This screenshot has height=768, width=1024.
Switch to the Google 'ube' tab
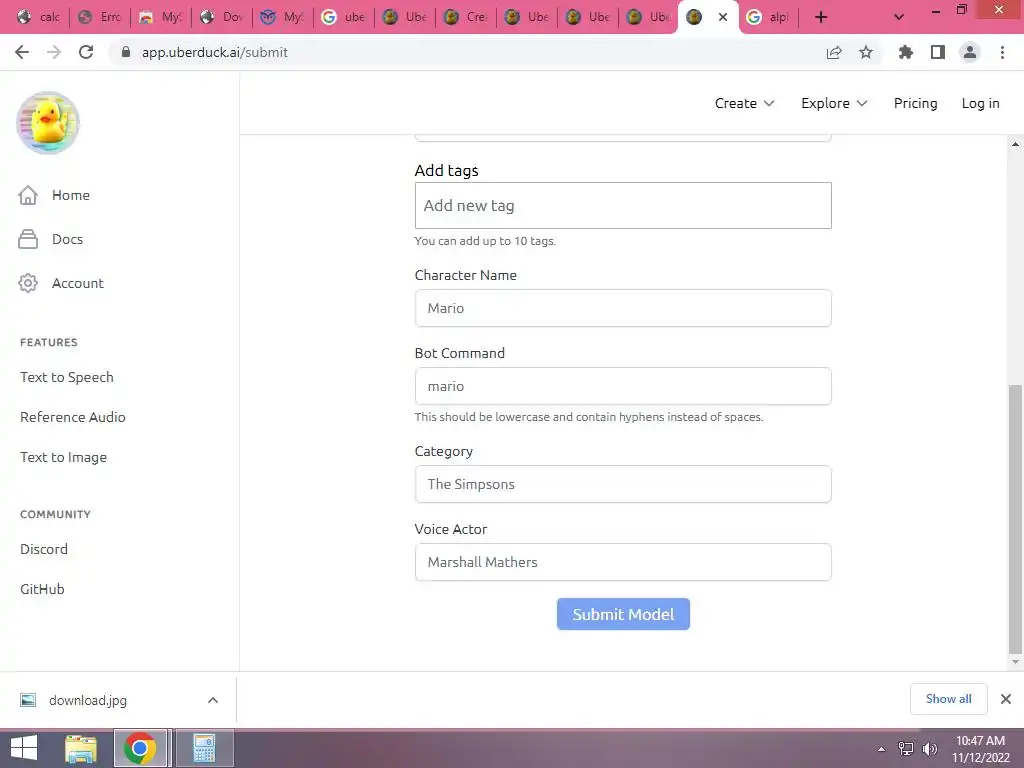coord(344,17)
